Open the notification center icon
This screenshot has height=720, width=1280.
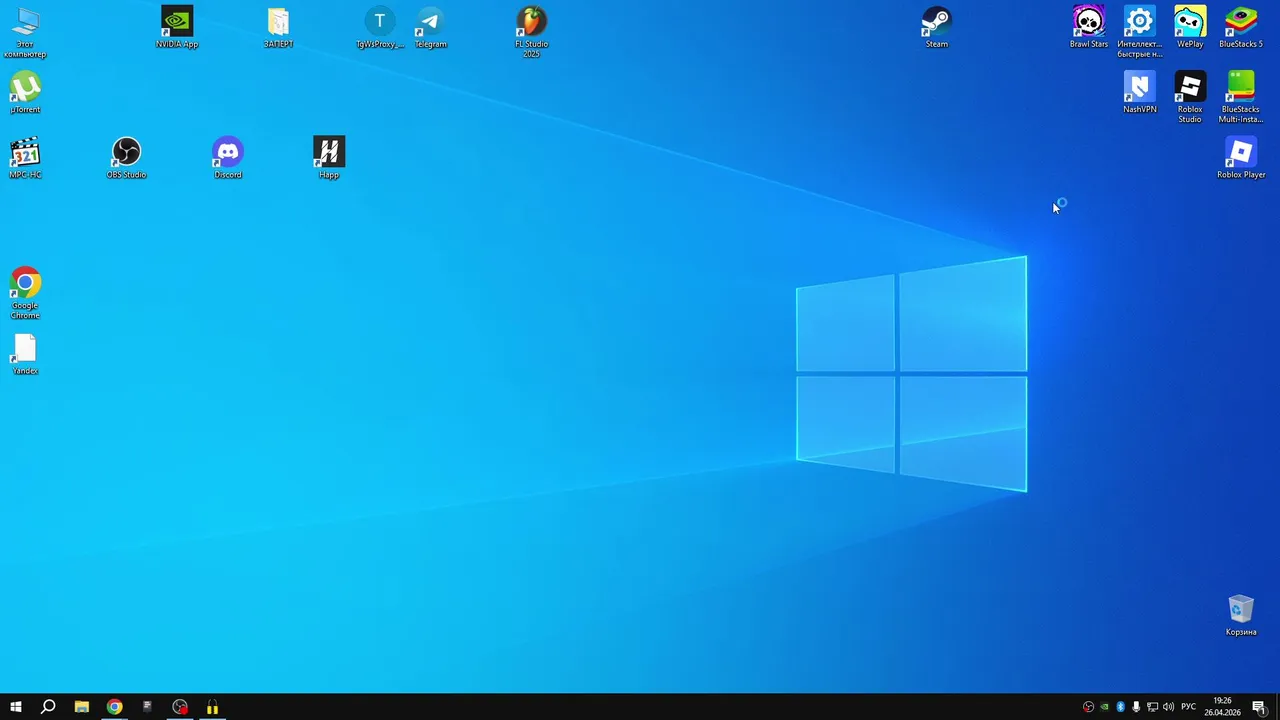(1259, 707)
